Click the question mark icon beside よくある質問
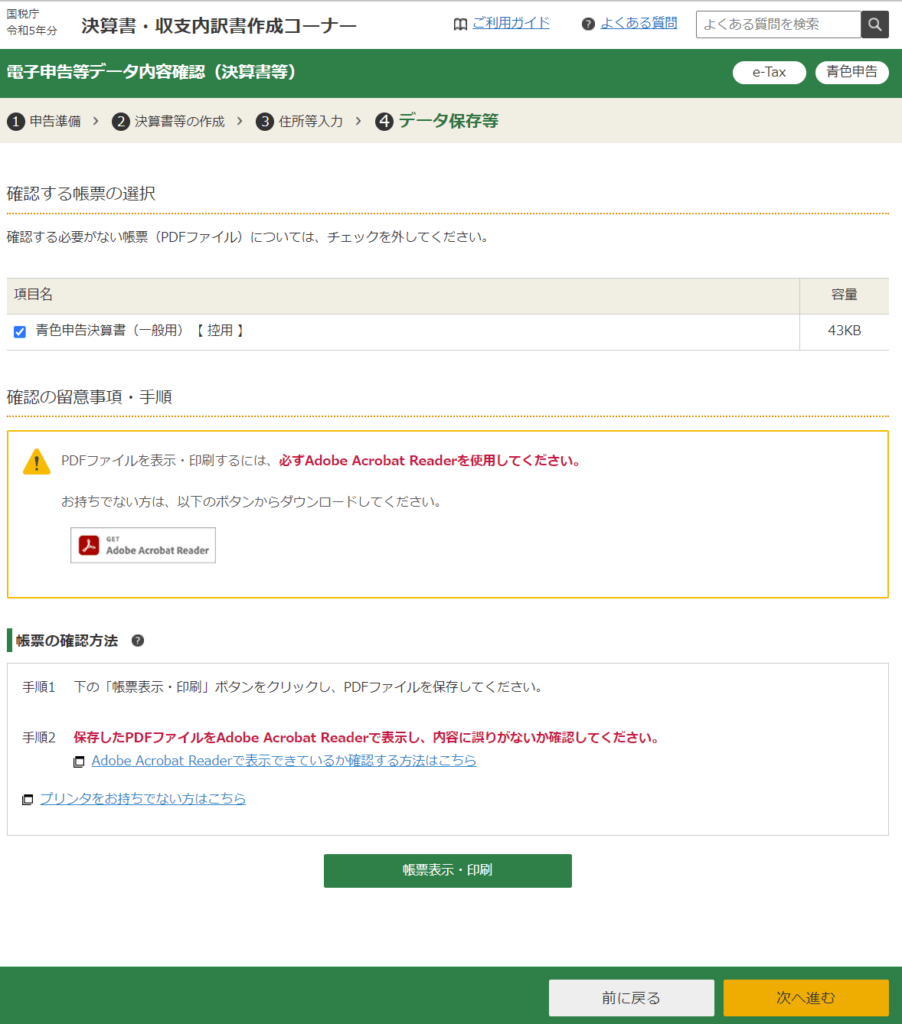902x1024 pixels. coord(588,24)
